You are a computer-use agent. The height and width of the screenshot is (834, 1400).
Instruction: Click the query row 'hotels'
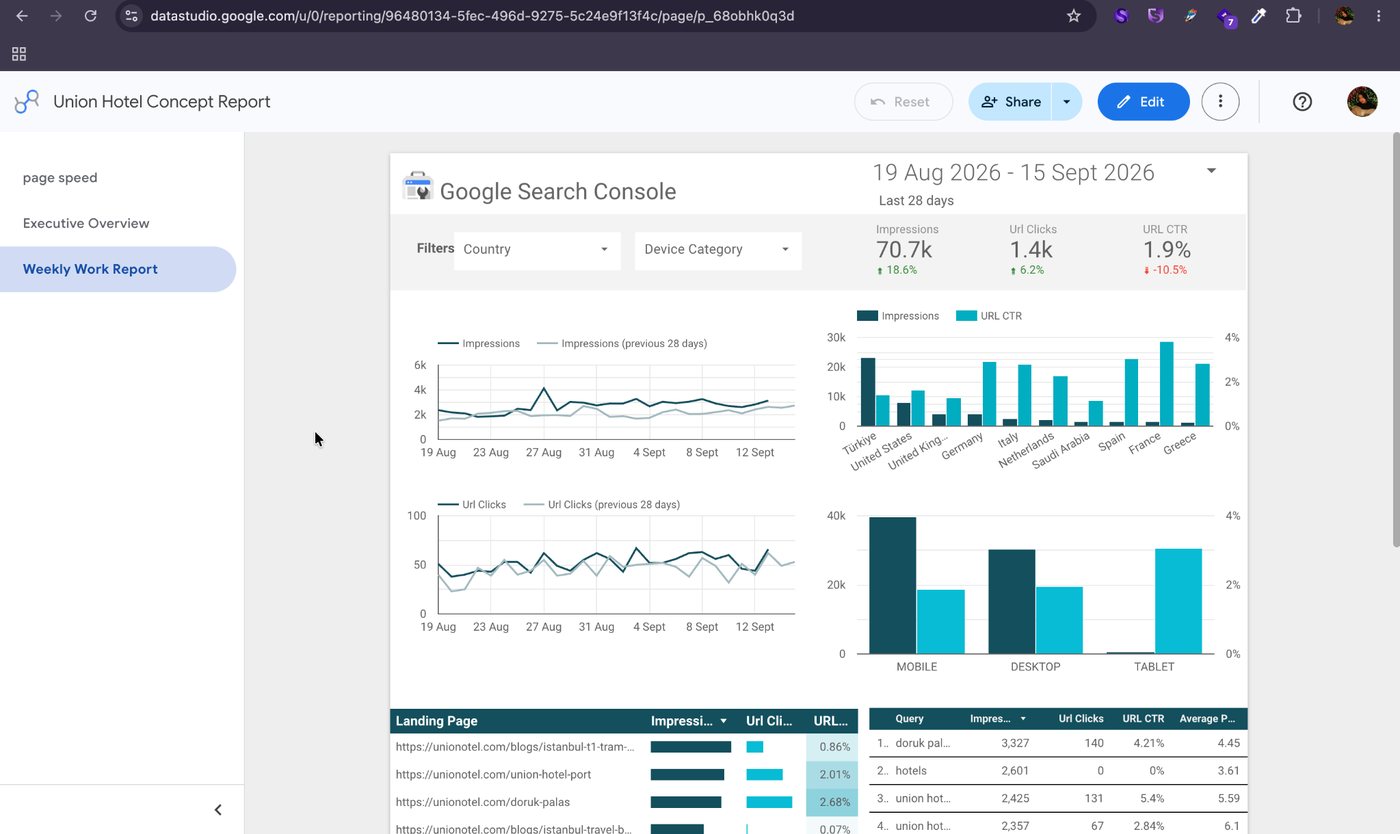point(1058,771)
